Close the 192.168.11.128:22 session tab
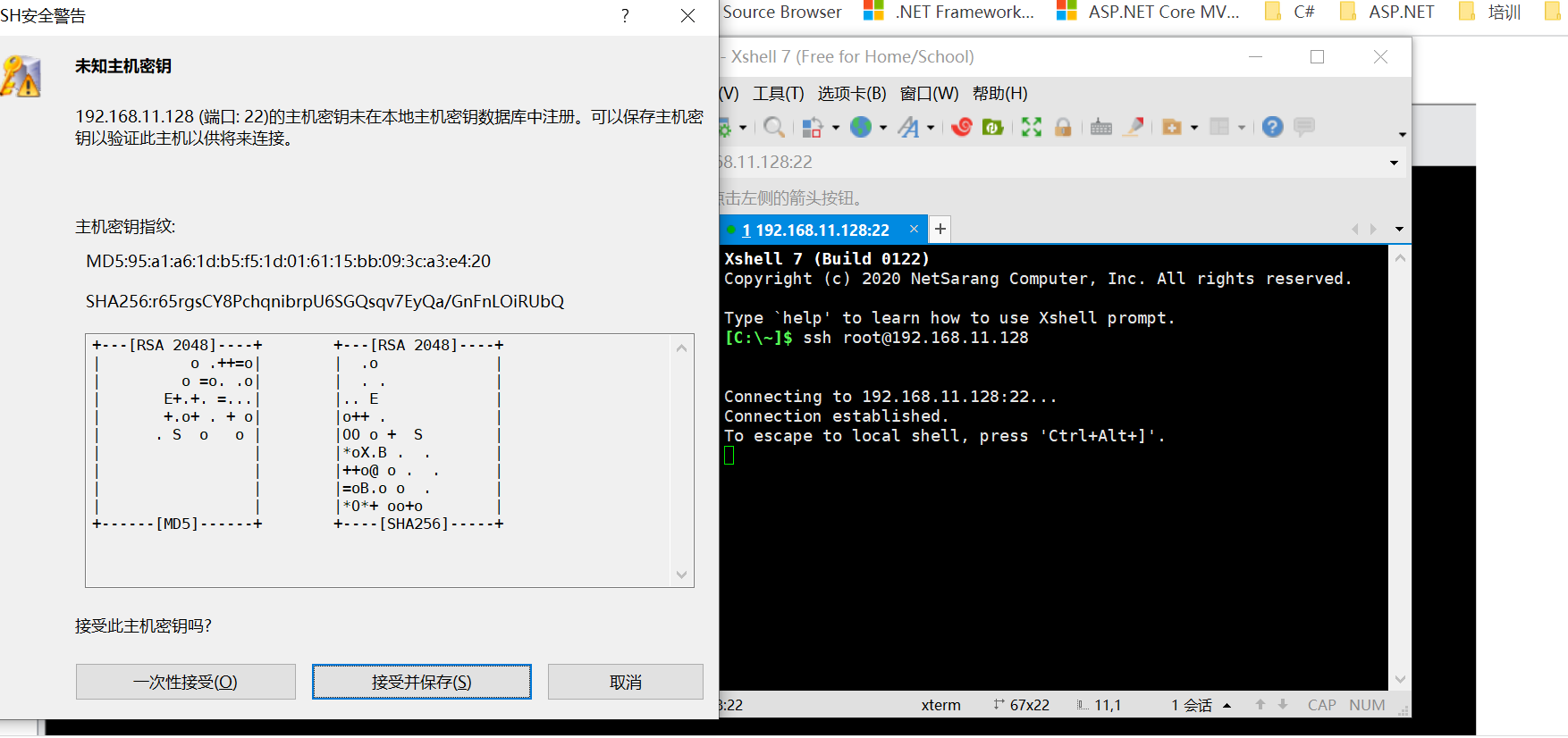This screenshot has width=1568, height=738. tap(914, 229)
